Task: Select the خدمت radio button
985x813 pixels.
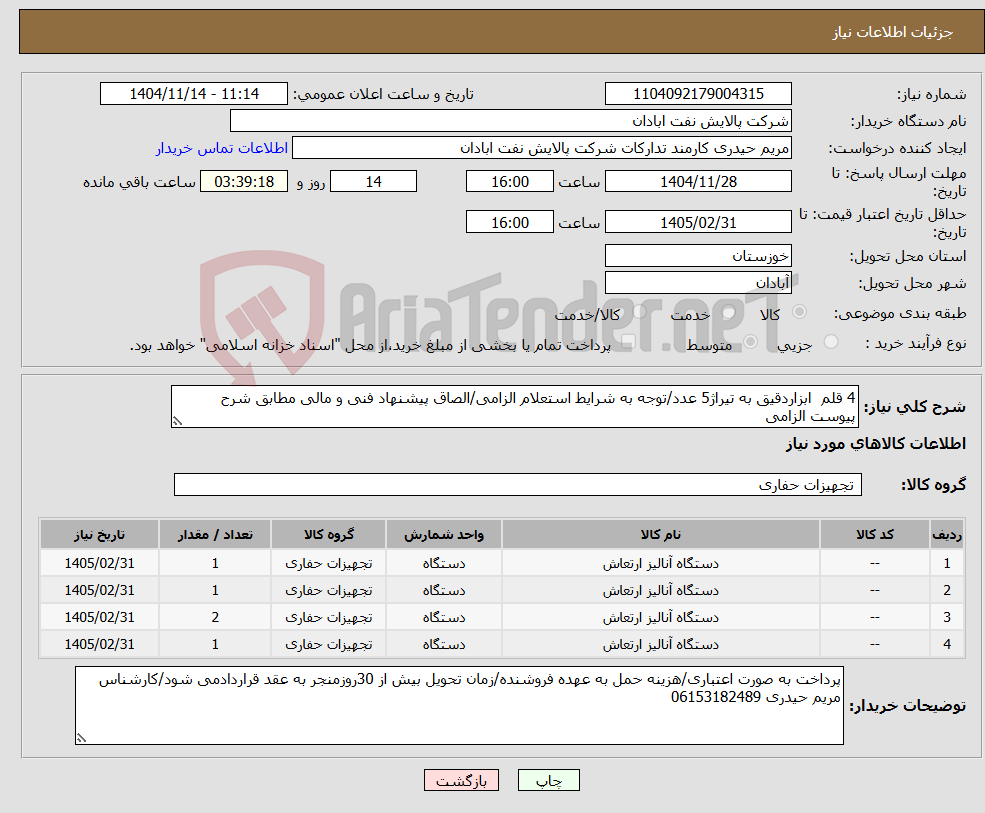Action: (729, 312)
